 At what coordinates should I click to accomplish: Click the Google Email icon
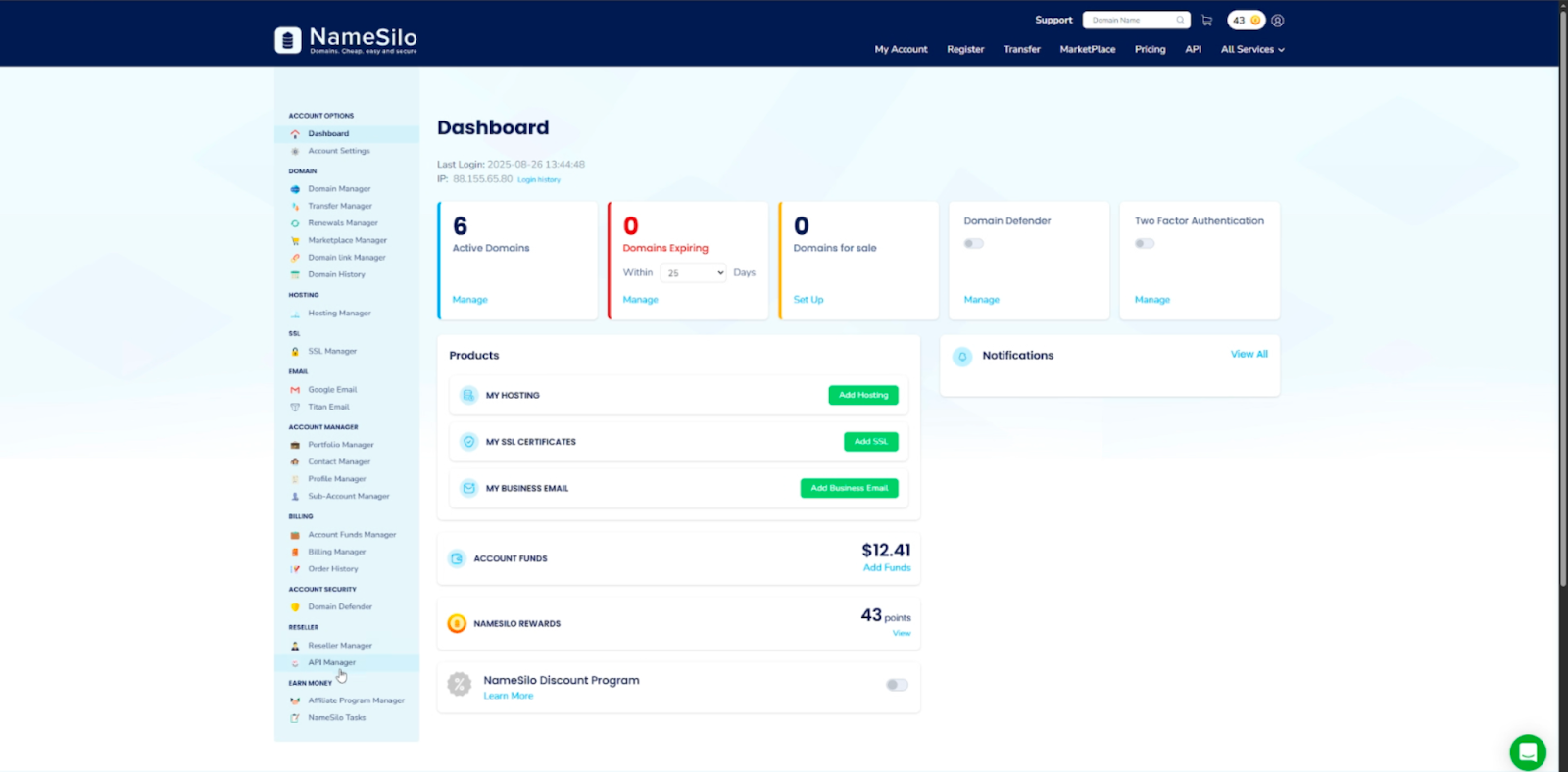pos(295,390)
